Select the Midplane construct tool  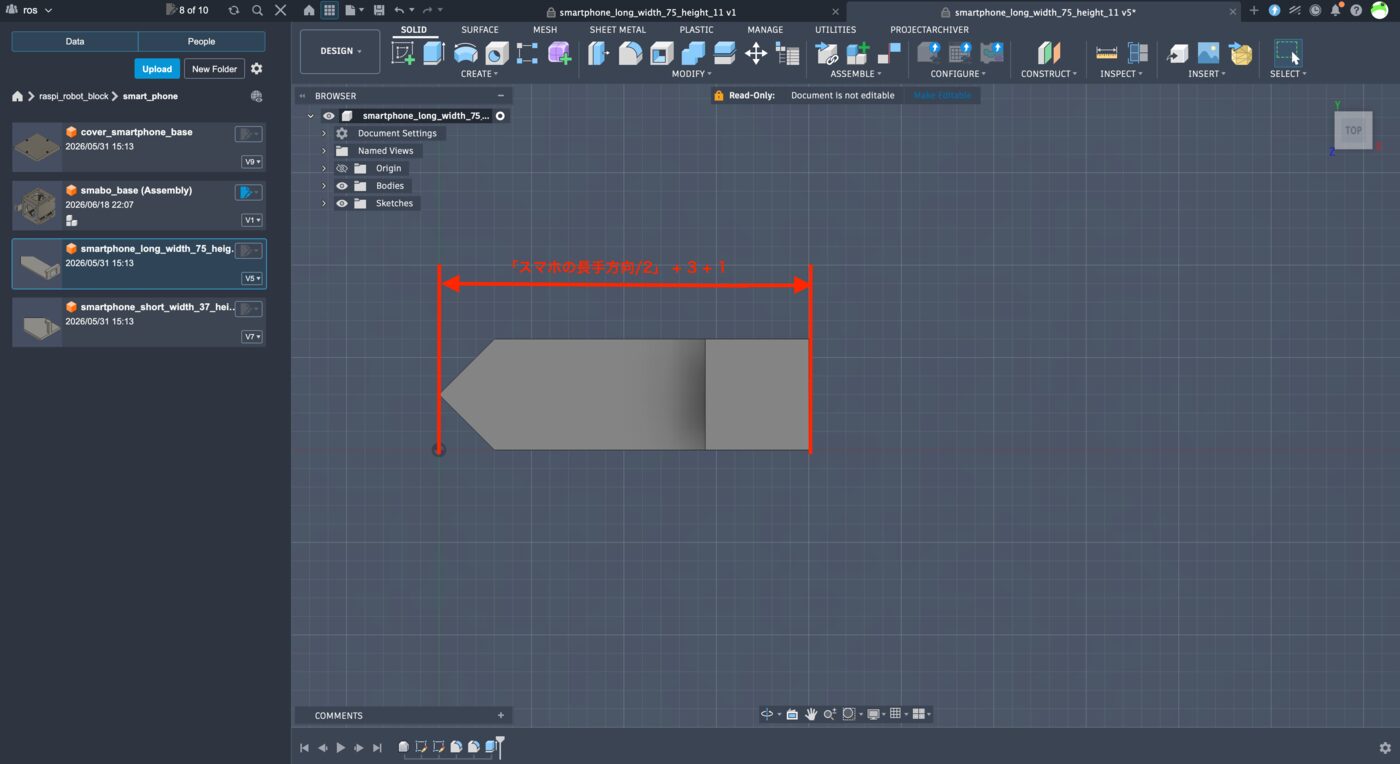point(1048,53)
